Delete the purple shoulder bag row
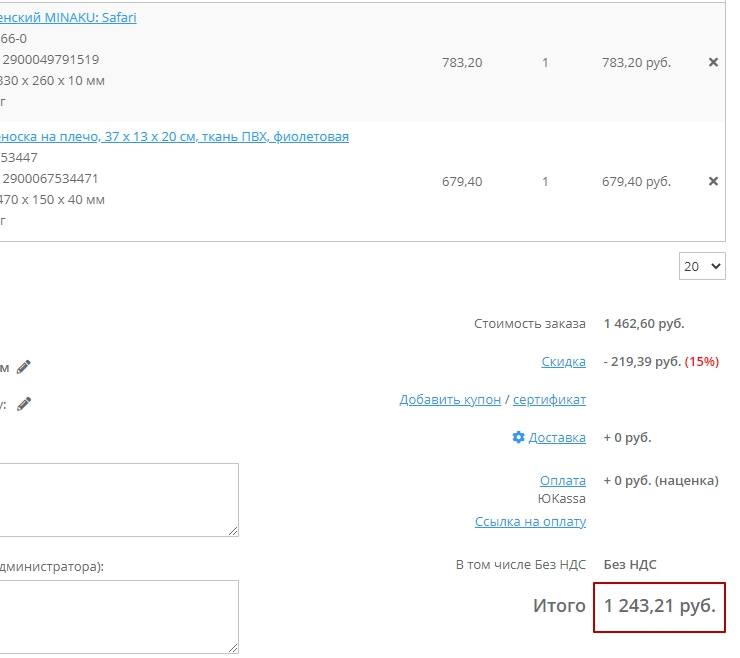 pyautogui.click(x=713, y=181)
